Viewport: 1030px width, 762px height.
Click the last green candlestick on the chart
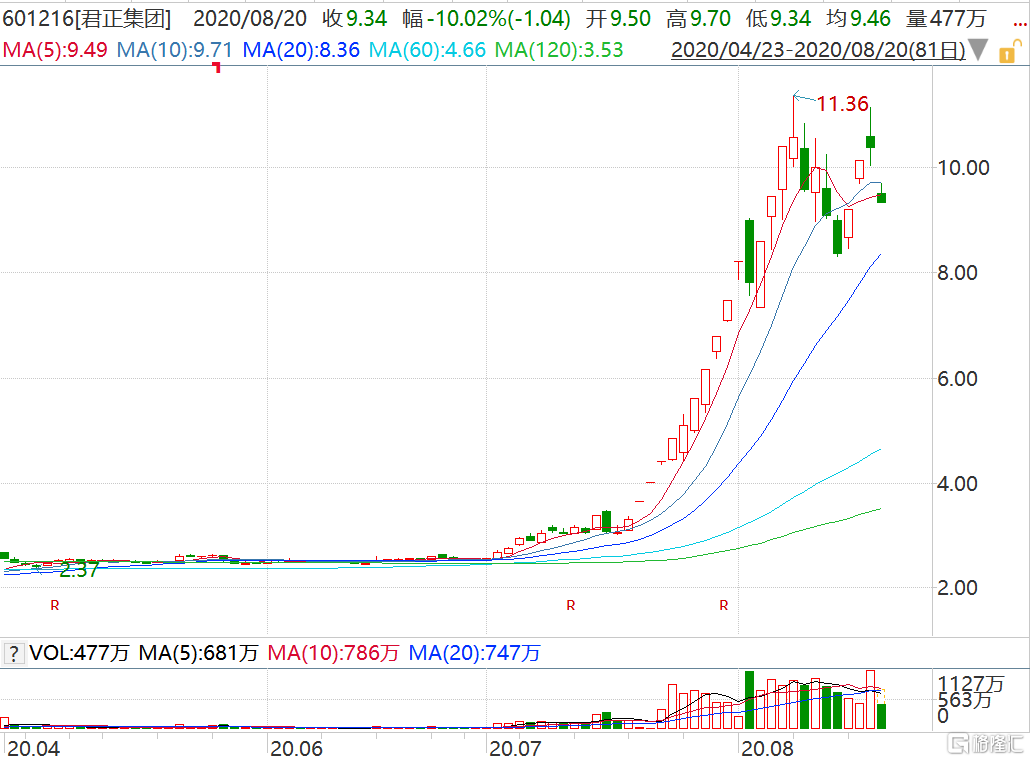tap(881, 198)
